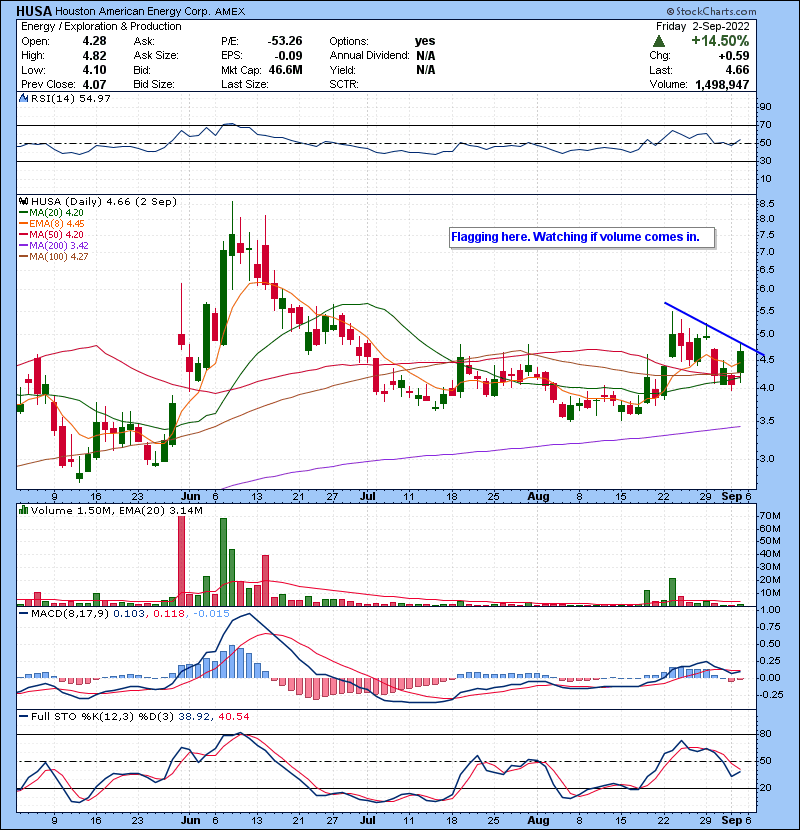800x830 pixels.
Task: Click the MA(100) 4.27 legend entry
Action: tap(53, 257)
